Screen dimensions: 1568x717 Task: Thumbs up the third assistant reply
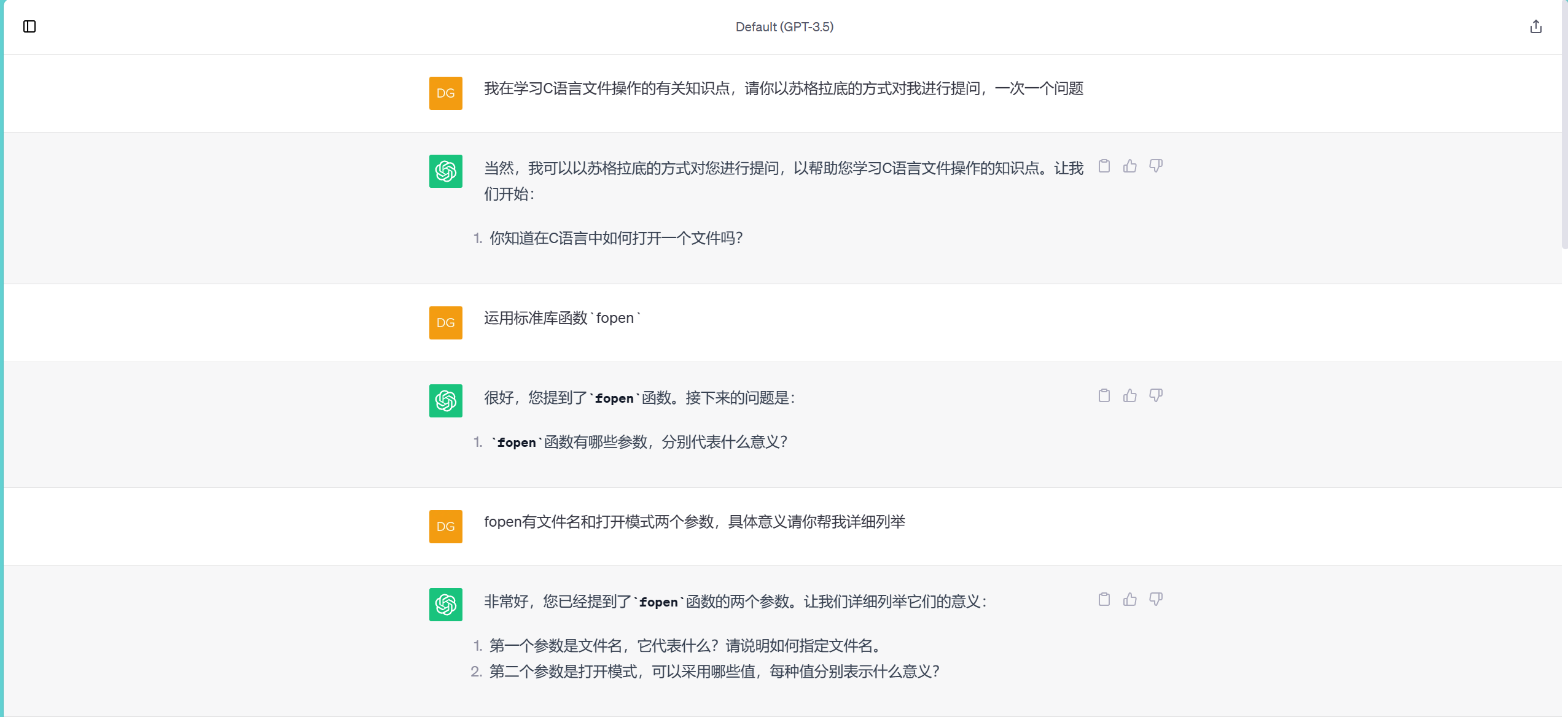[x=1129, y=600]
